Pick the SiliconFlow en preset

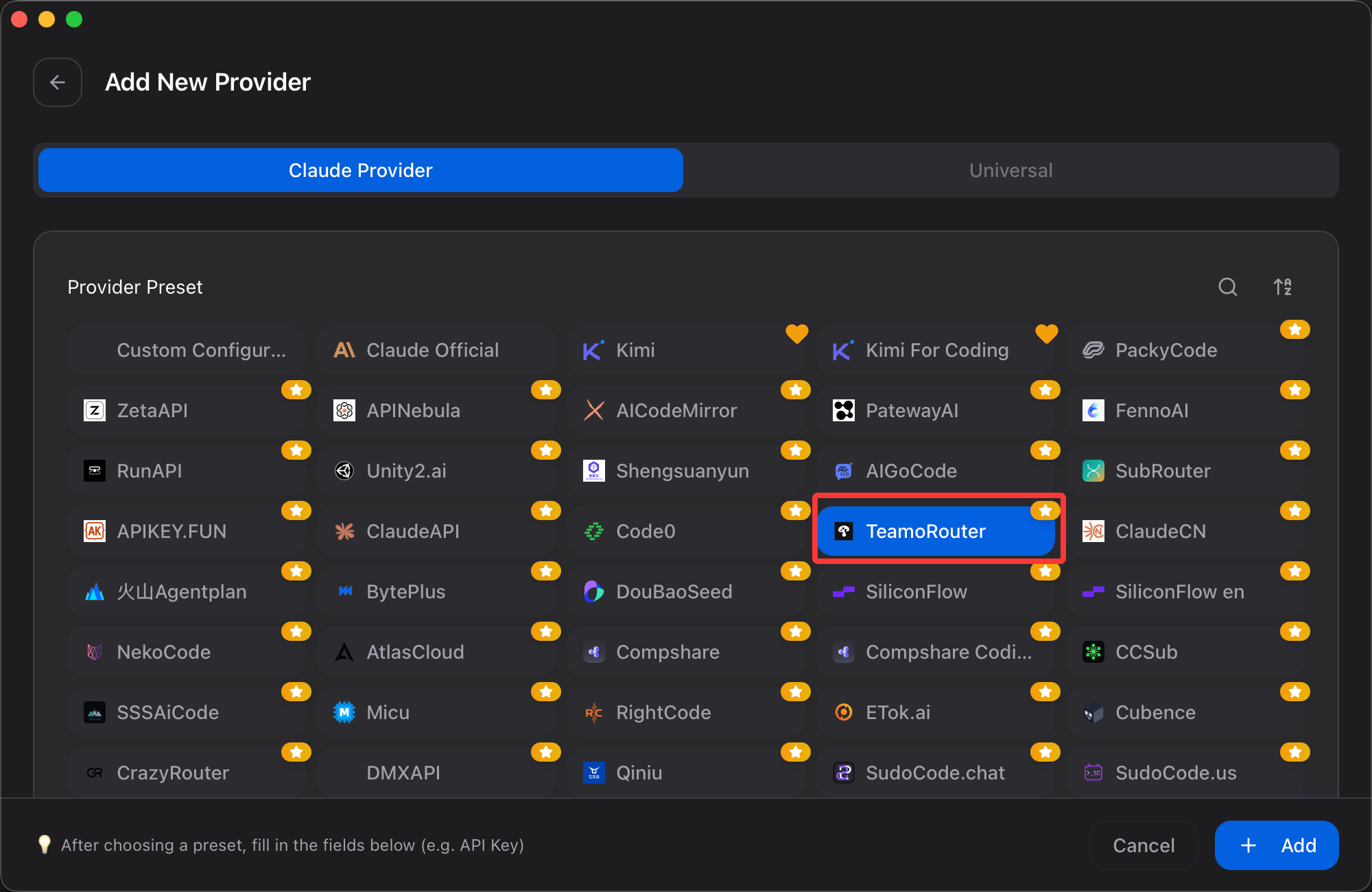(x=1185, y=591)
